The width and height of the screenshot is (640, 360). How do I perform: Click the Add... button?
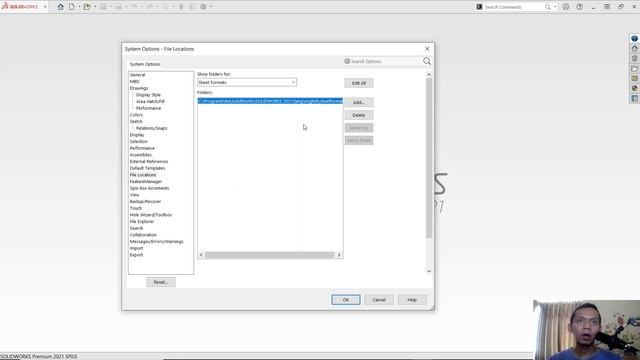(359, 102)
